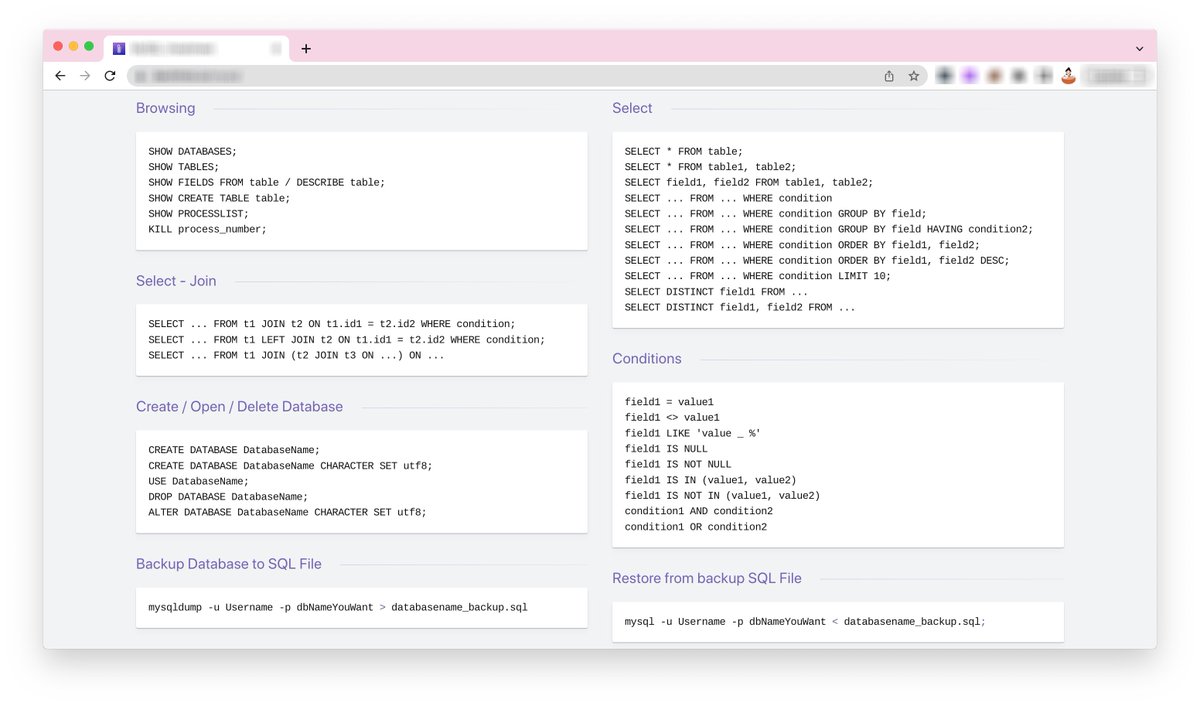Bookmark the page with the star icon
The width and height of the screenshot is (1200, 706).
tap(914, 76)
